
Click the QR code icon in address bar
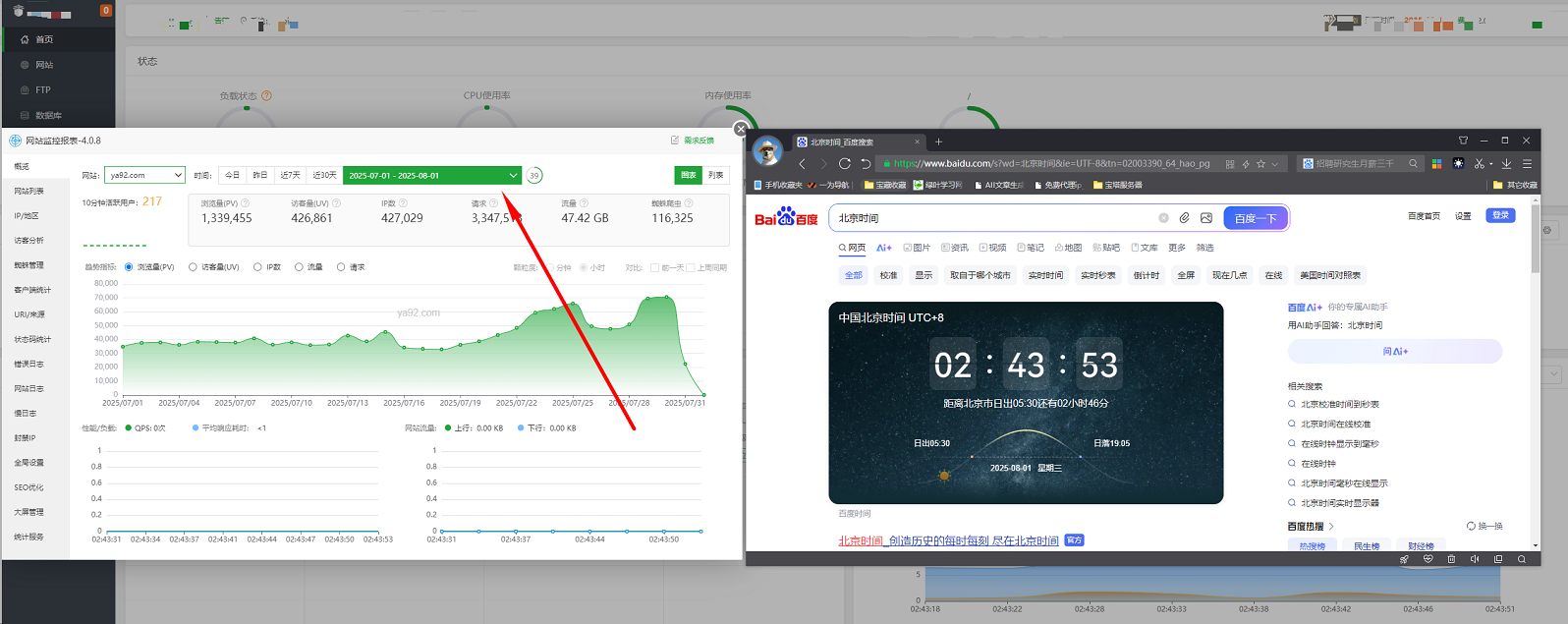point(1230,164)
